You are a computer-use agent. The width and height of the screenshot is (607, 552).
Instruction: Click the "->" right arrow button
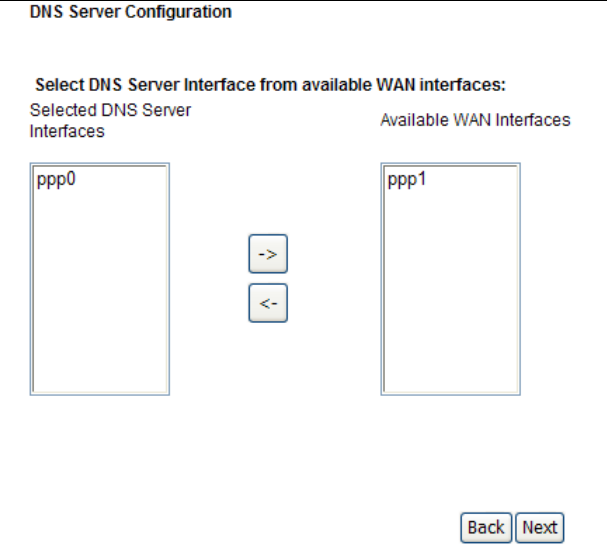tap(267, 255)
